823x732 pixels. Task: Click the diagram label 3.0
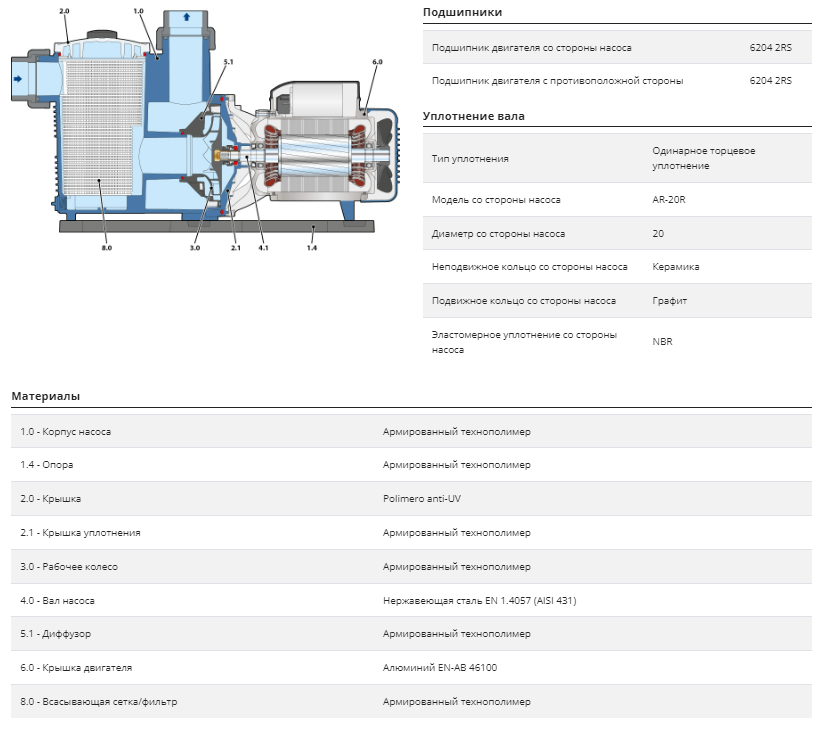pos(195,248)
